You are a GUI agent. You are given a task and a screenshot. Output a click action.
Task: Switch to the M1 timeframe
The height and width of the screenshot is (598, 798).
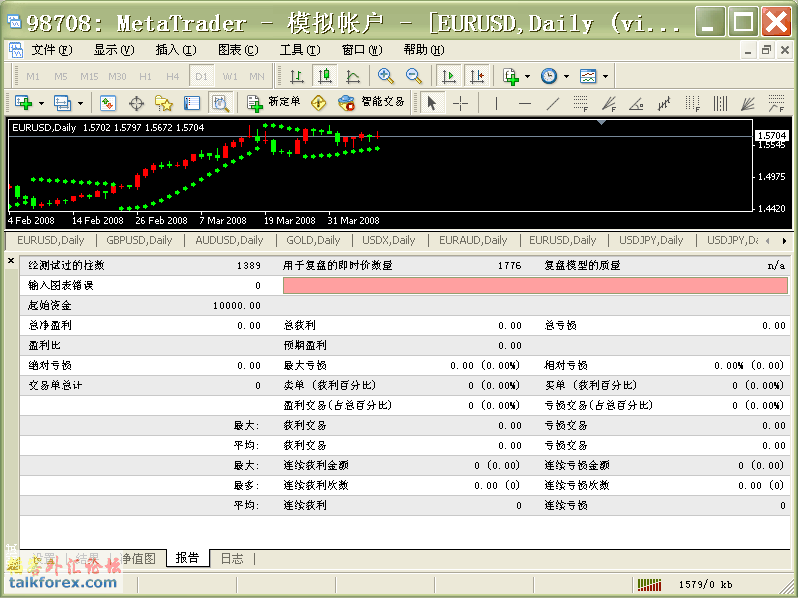click(33, 76)
